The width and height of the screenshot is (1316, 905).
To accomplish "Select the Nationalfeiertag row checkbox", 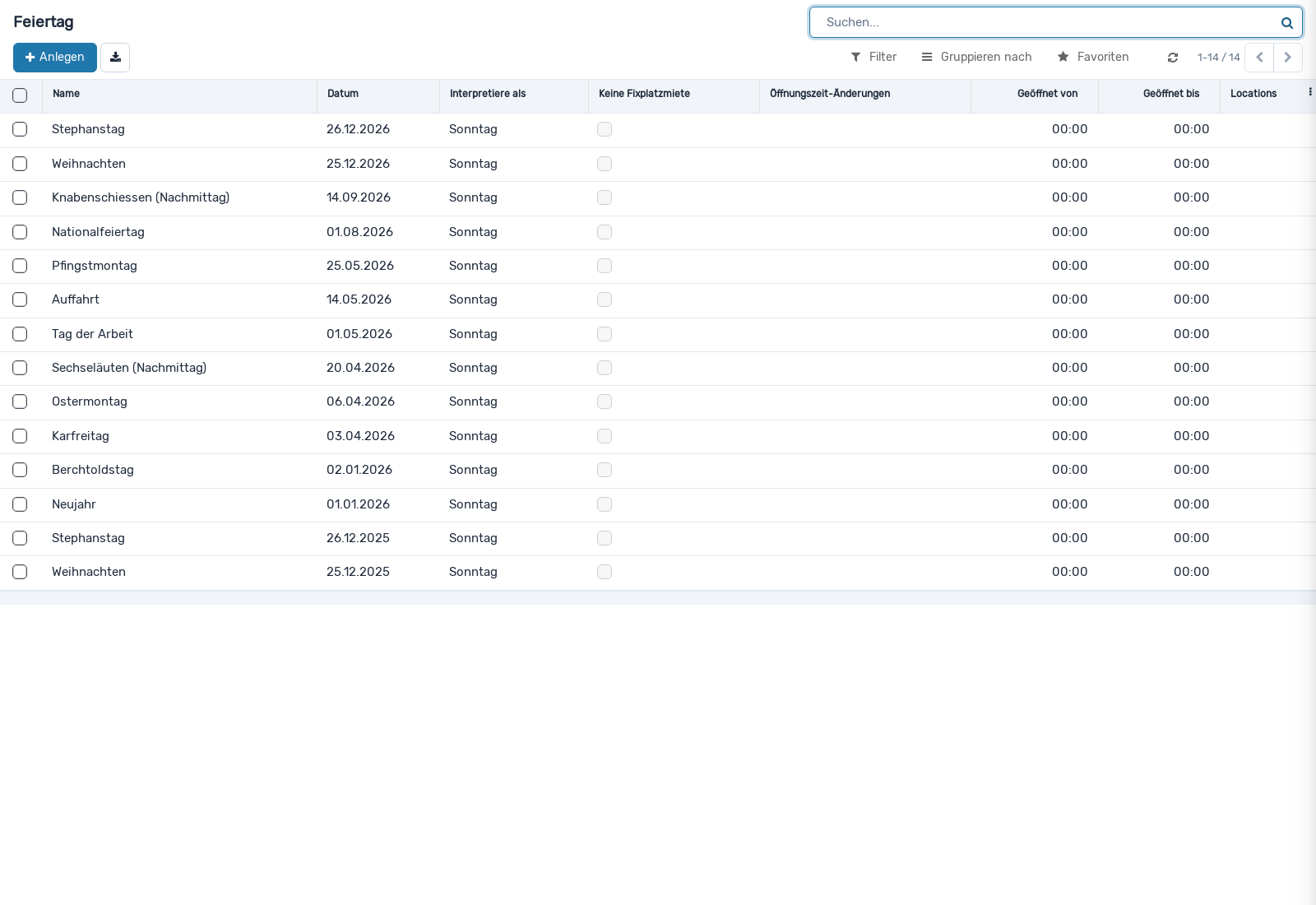I will [20, 232].
